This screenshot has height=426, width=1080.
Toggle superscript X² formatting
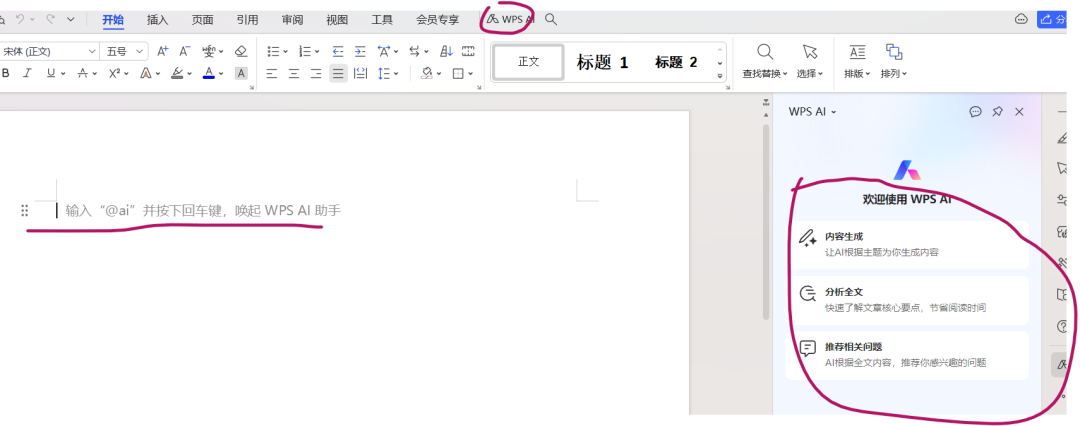click(x=114, y=73)
